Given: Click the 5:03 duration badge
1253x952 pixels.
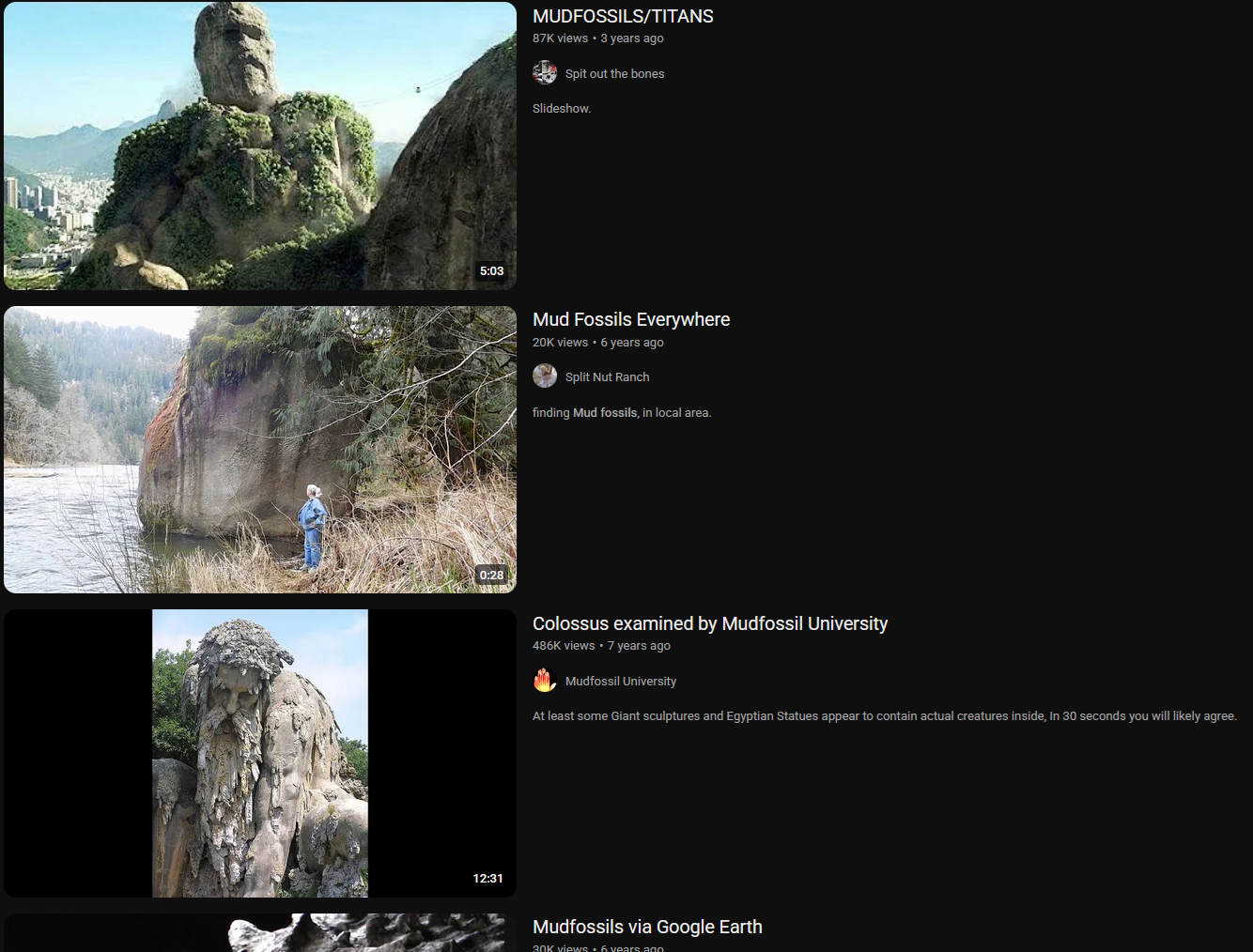Looking at the screenshot, I should [491, 271].
